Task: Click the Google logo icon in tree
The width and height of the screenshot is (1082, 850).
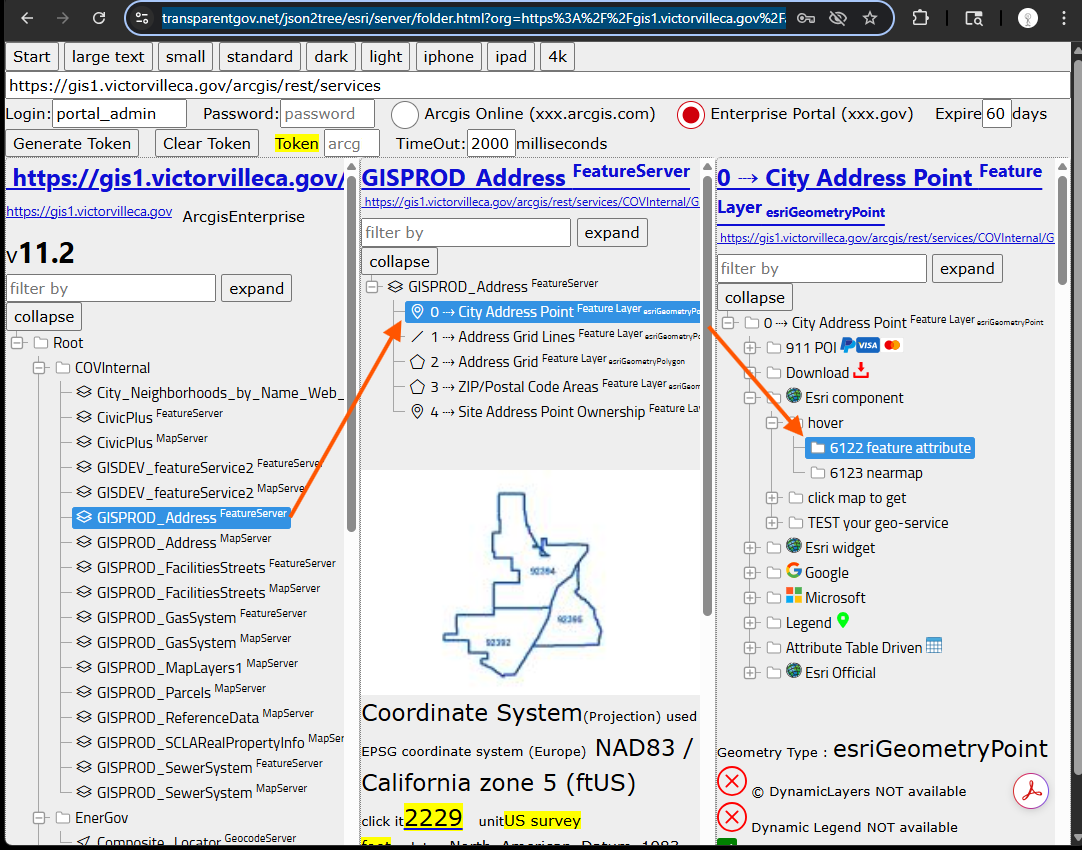Action: (x=794, y=572)
